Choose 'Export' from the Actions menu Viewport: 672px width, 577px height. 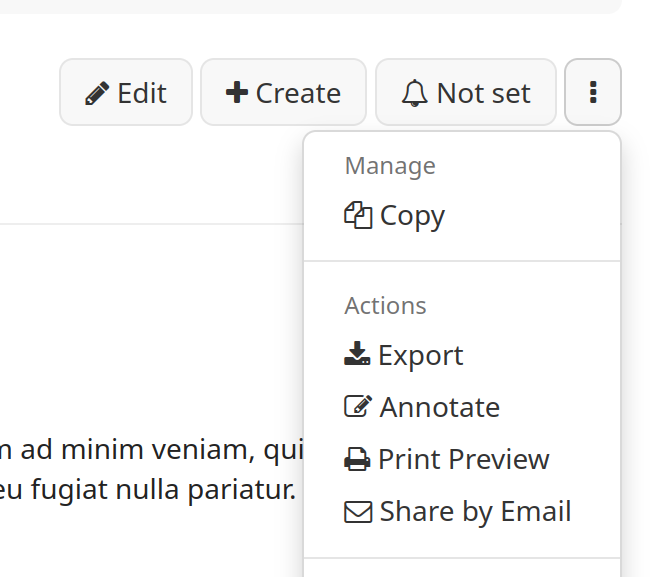point(420,355)
